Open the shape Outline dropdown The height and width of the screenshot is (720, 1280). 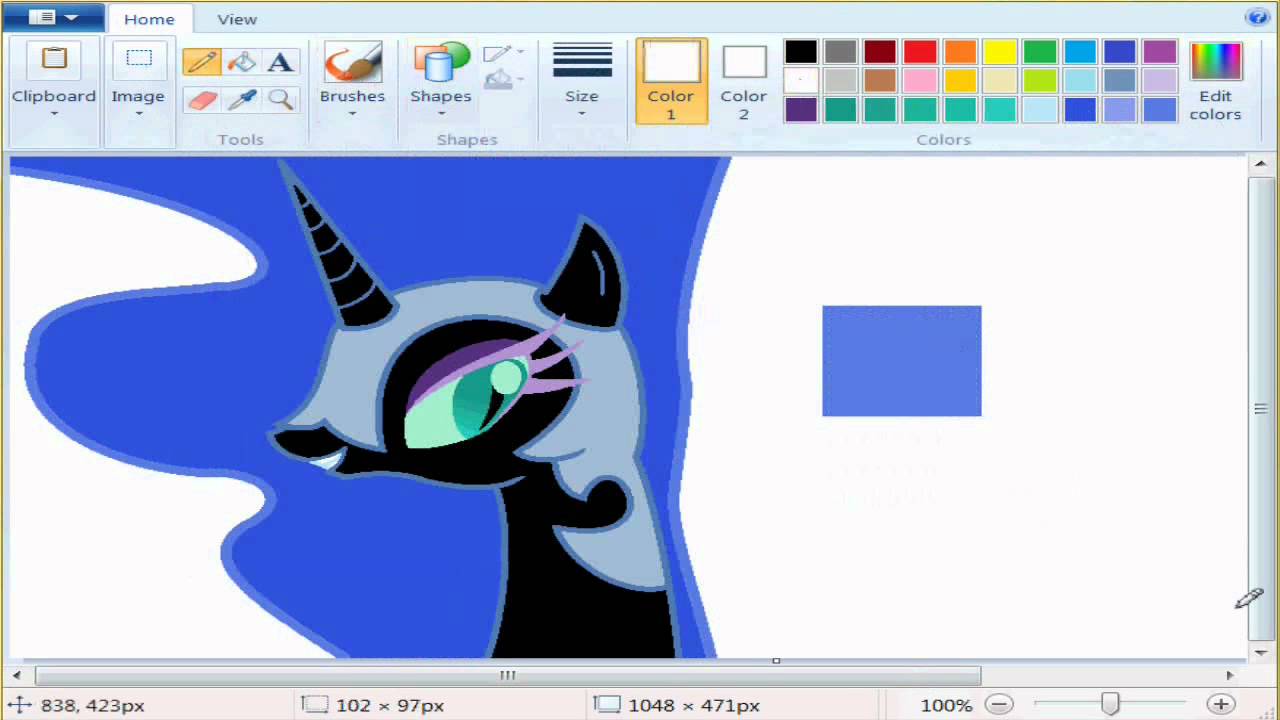pos(504,53)
